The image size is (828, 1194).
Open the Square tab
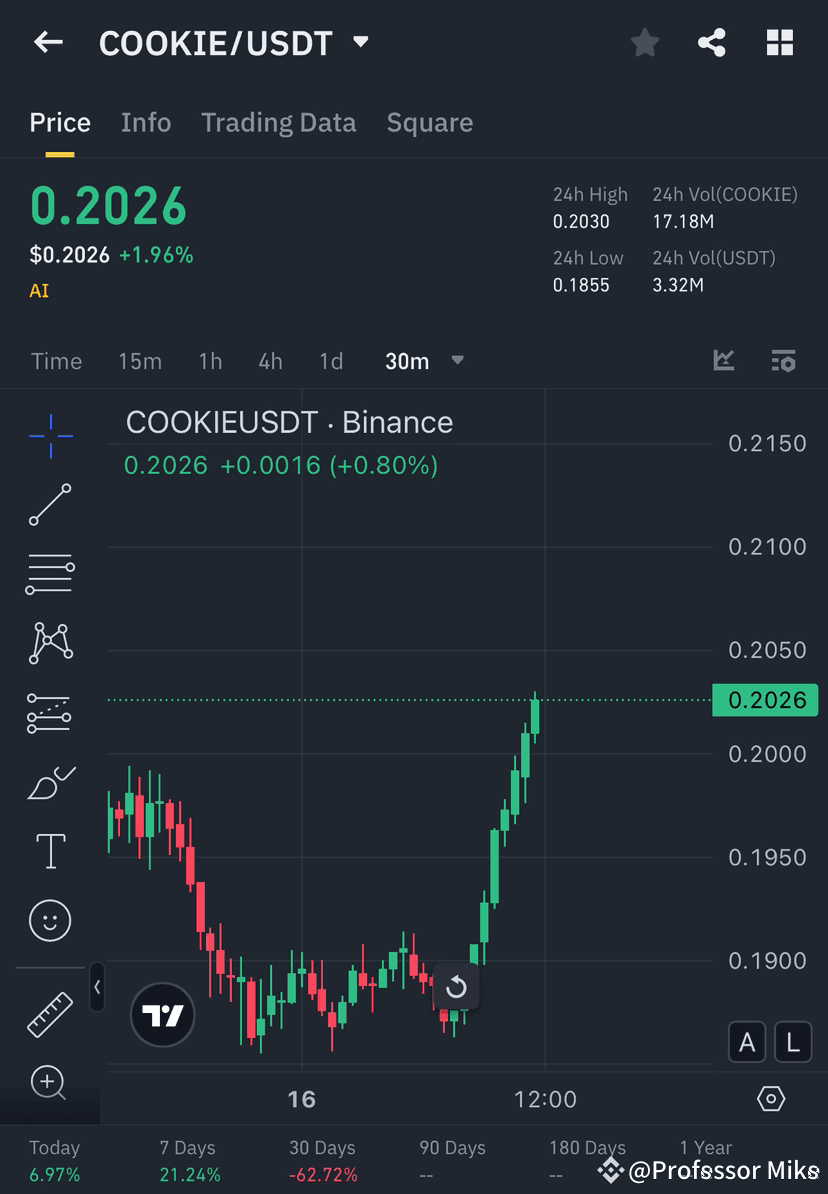point(430,122)
